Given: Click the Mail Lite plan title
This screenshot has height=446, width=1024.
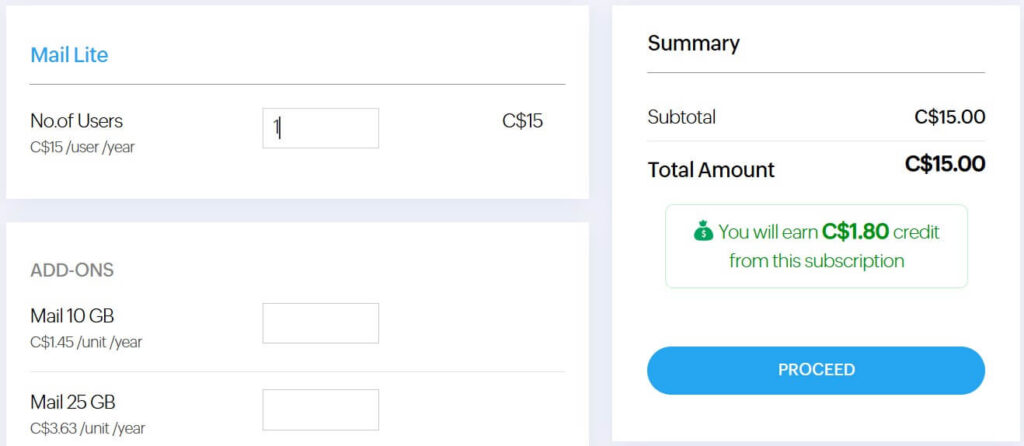Looking at the screenshot, I should (69, 55).
